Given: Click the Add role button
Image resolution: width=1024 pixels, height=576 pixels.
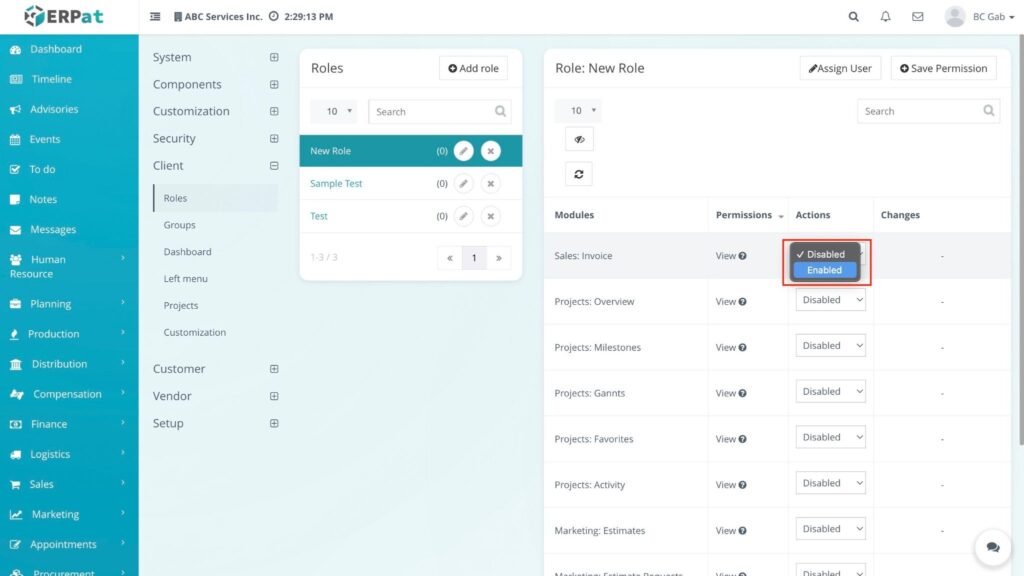Looking at the screenshot, I should tap(473, 68).
